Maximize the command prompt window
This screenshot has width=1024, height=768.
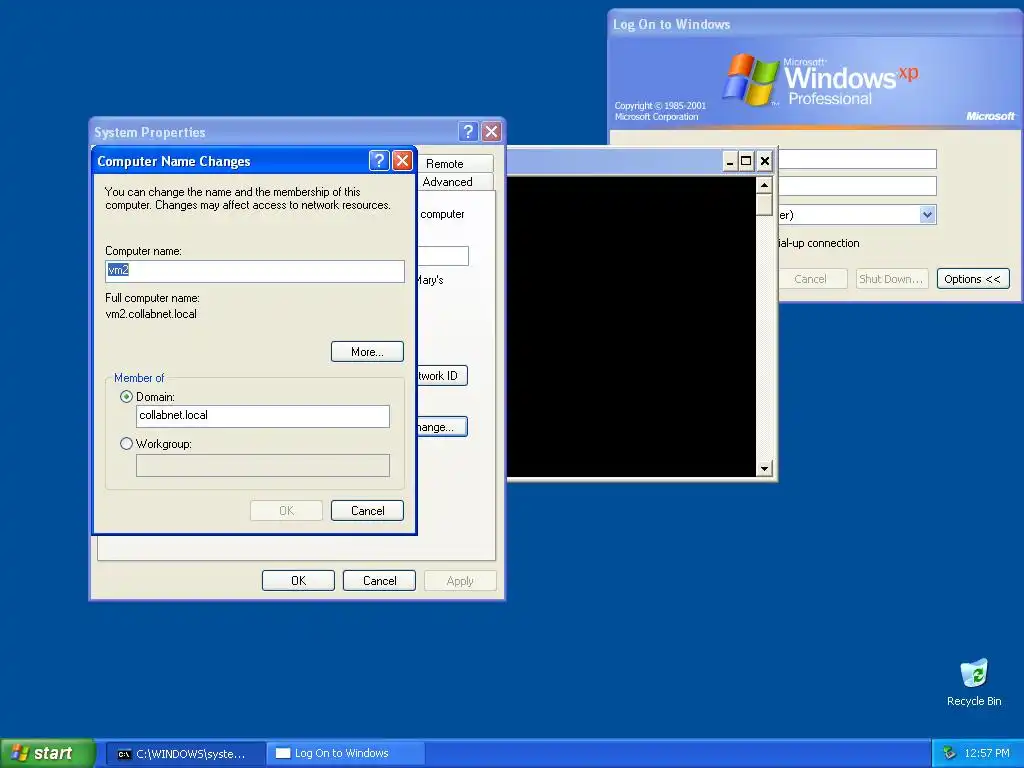pos(746,161)
